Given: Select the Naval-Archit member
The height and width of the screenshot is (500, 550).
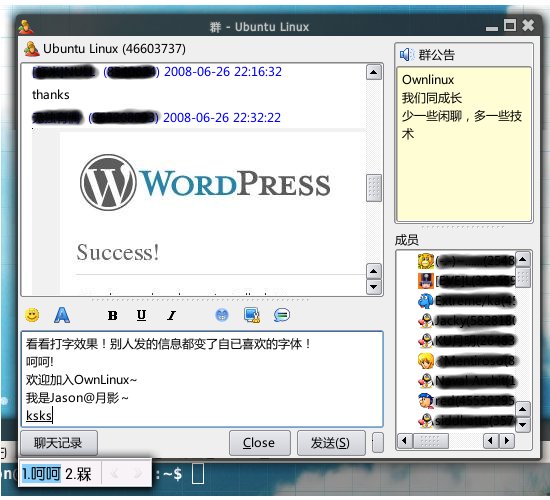Looking at the screenshot, I should 466,380.
